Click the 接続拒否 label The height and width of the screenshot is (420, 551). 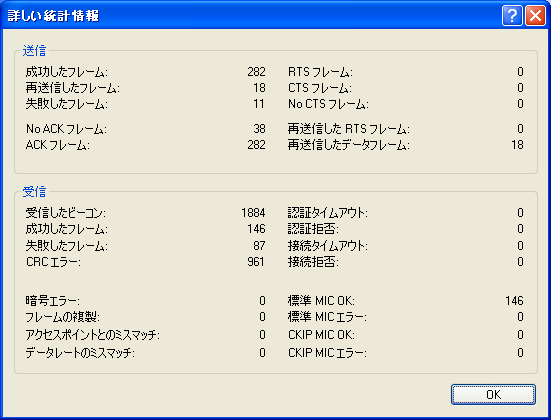tap(313, 262)
